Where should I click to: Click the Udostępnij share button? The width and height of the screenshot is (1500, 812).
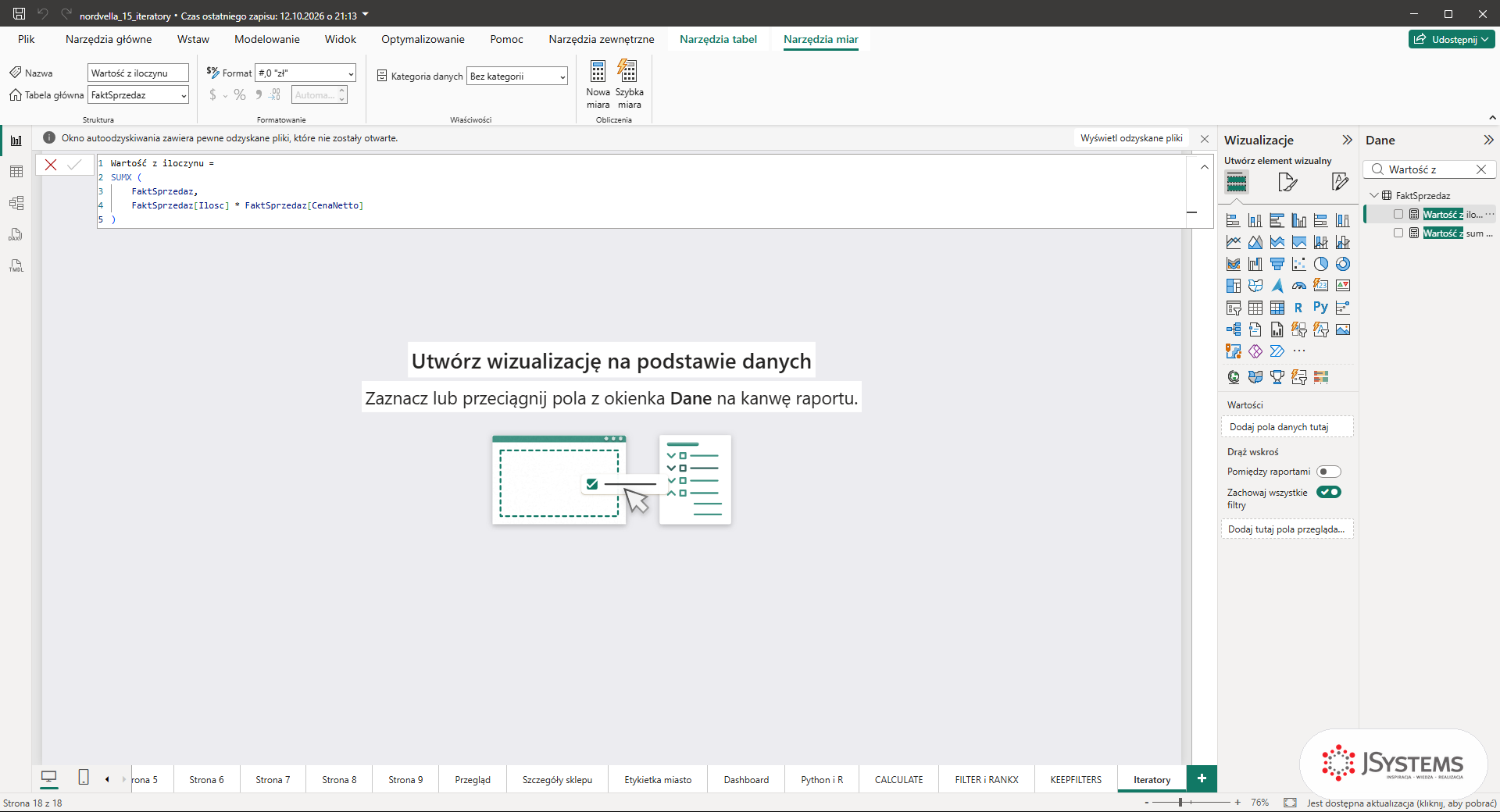coord(1452,39)
